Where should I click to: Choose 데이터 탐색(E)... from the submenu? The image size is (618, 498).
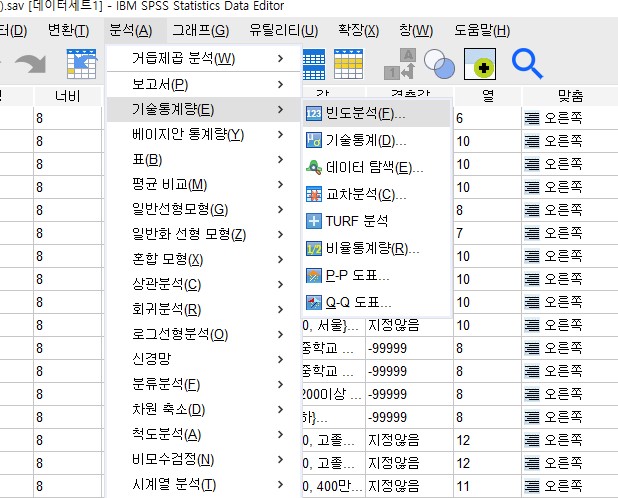(376, 168)
